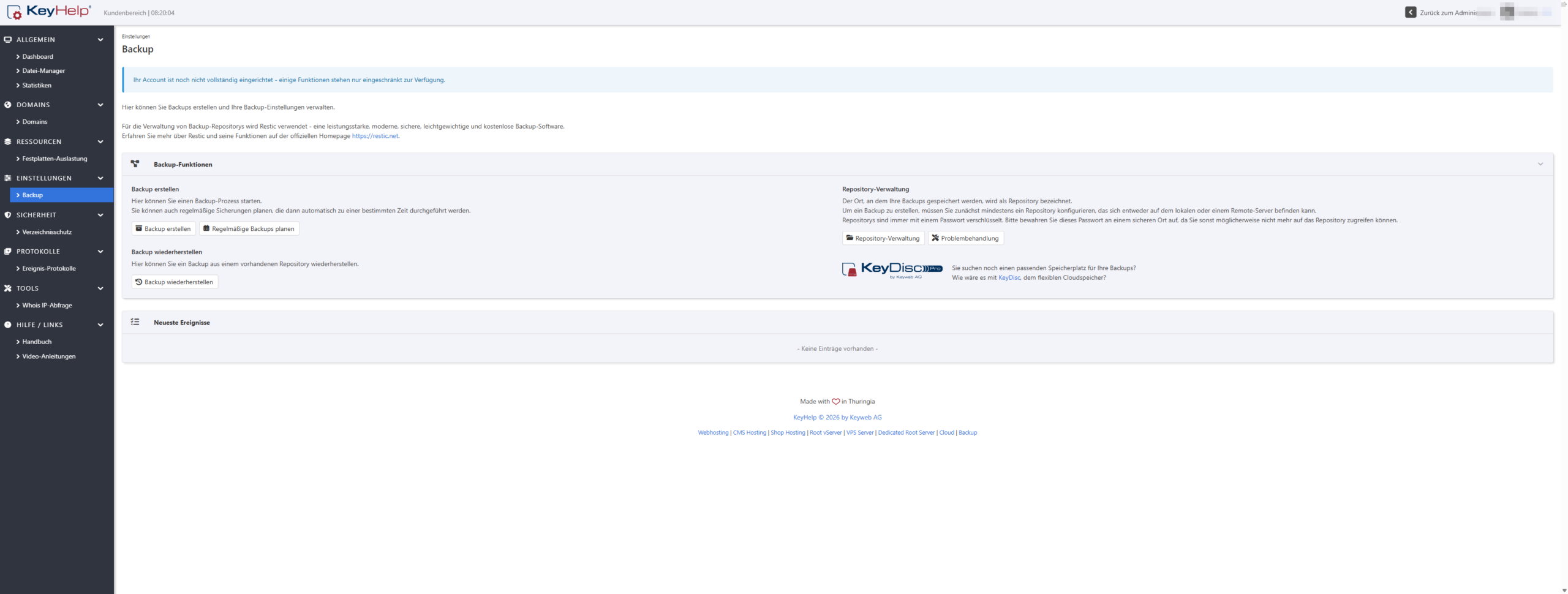
Task: Select the Backup sidebar item
Action: pos(61,195)
